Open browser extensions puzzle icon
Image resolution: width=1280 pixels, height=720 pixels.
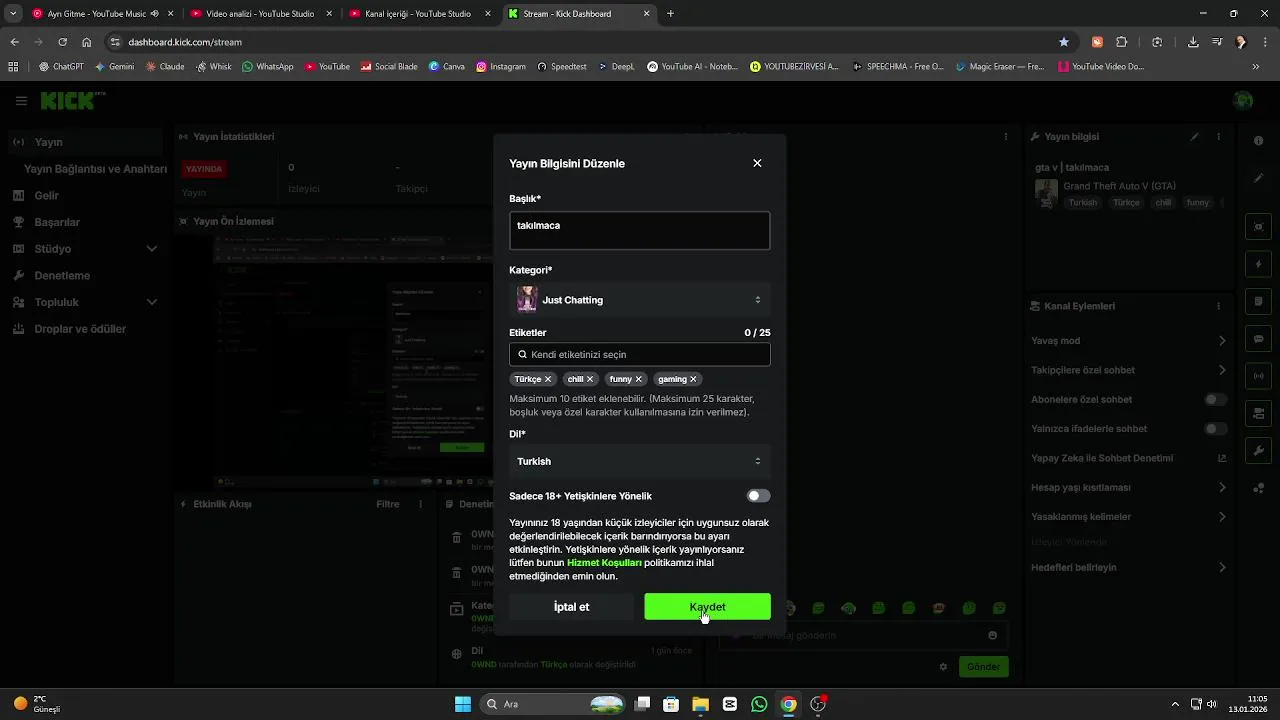(1121, 42)
